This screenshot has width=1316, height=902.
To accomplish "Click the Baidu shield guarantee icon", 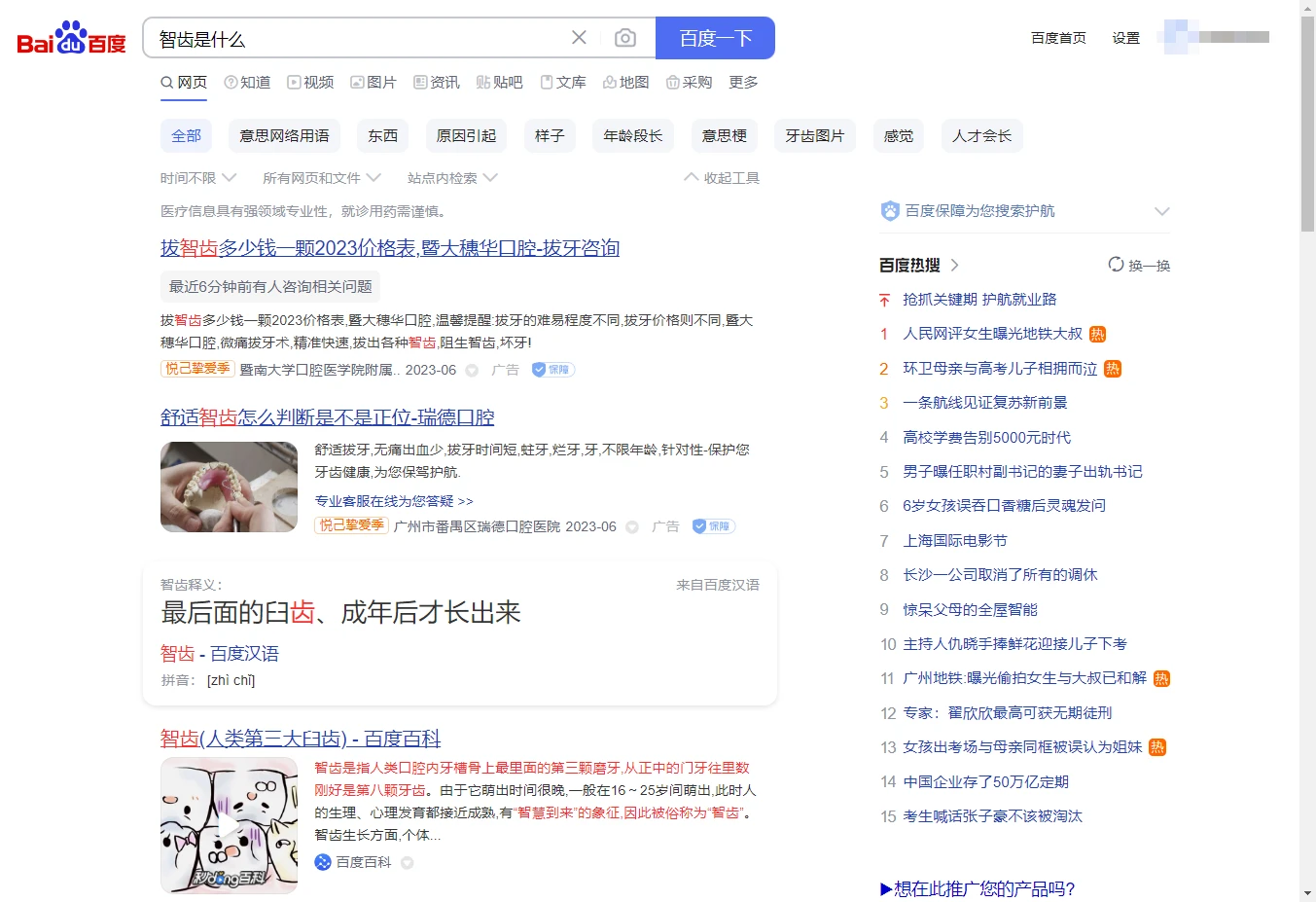I will click(889, 211).
